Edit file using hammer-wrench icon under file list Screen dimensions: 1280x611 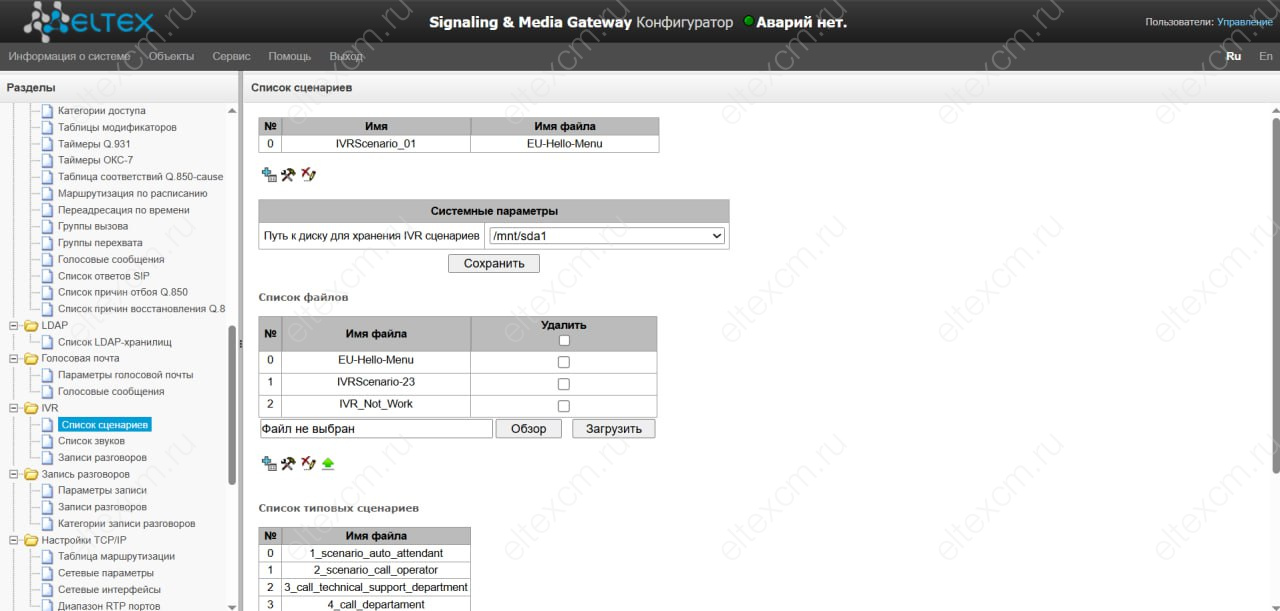(288, 463)
